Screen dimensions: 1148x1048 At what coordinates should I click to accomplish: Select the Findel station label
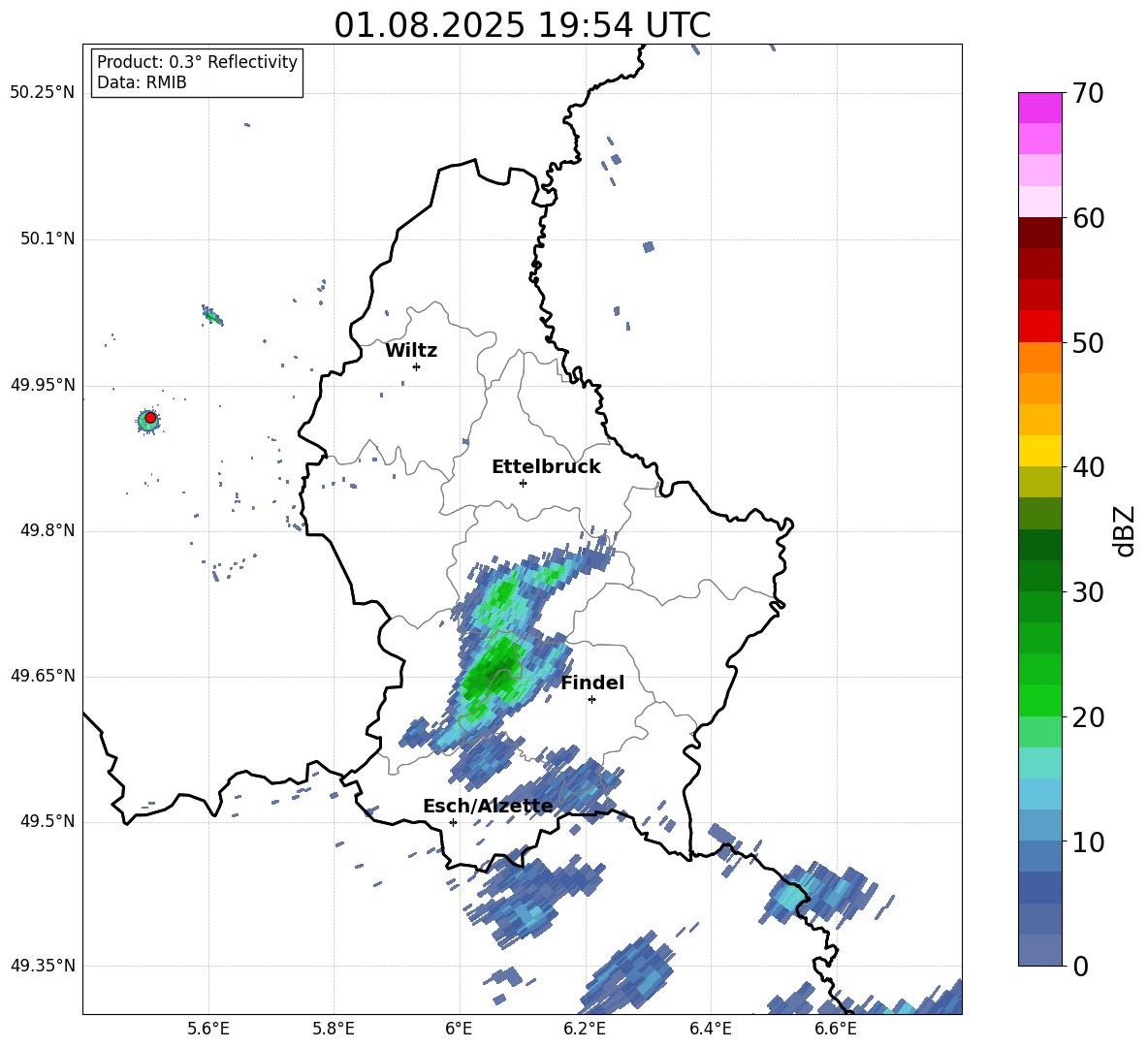tap(592, 683)
